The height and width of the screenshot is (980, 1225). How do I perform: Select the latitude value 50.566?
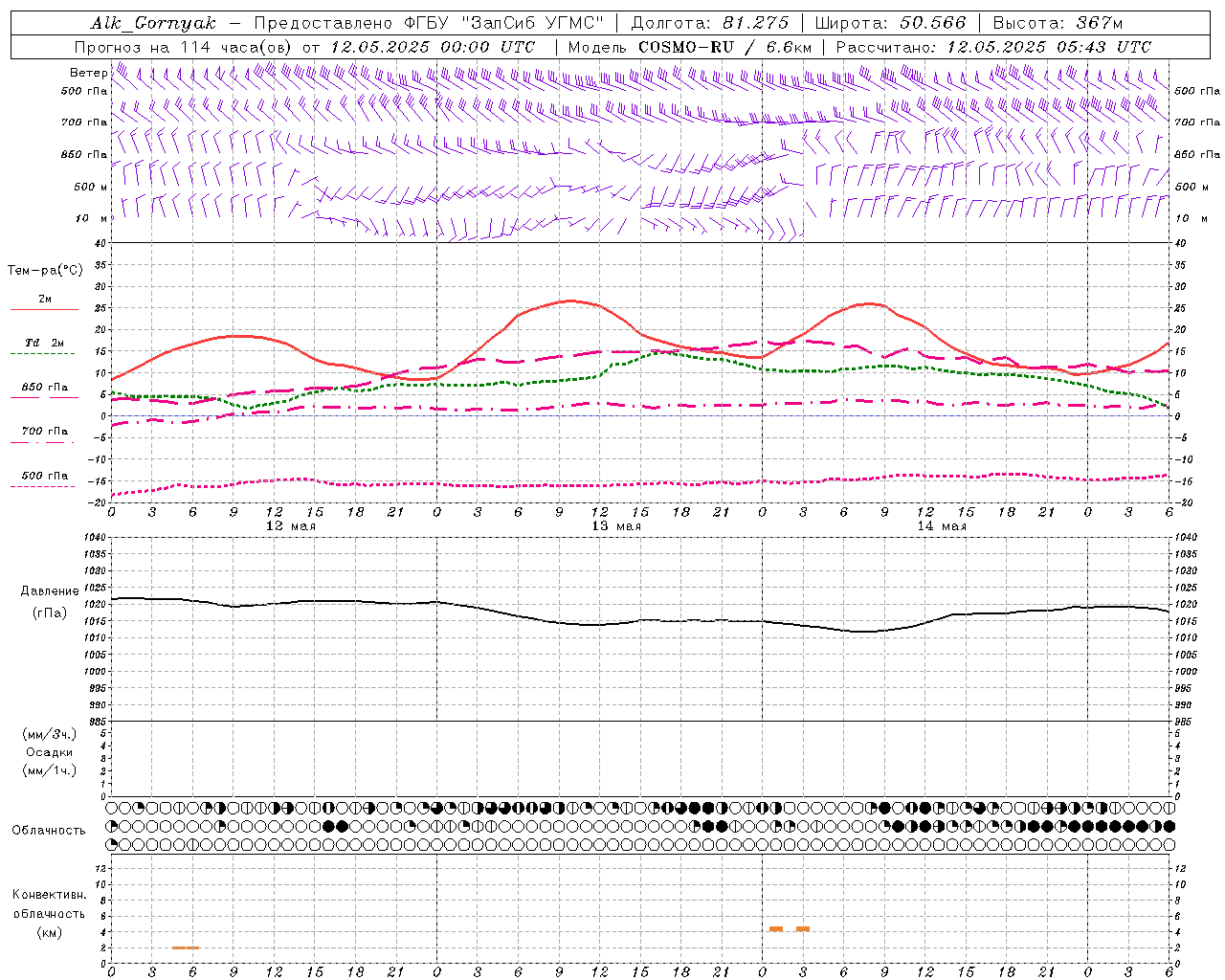(x=933, y=23)
